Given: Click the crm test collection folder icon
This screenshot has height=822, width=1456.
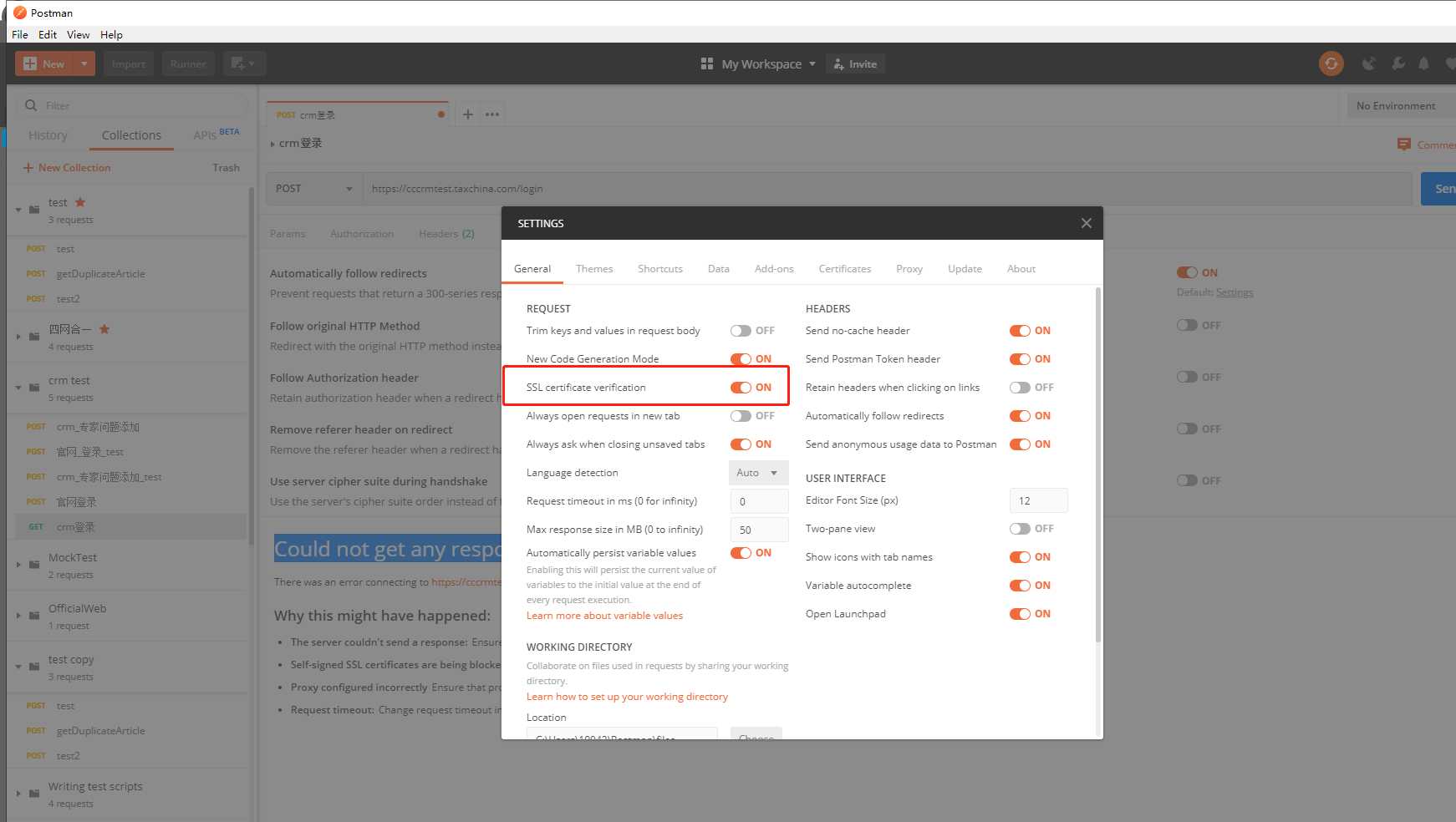Looking at the screenshot, I should tap(34, 388).
